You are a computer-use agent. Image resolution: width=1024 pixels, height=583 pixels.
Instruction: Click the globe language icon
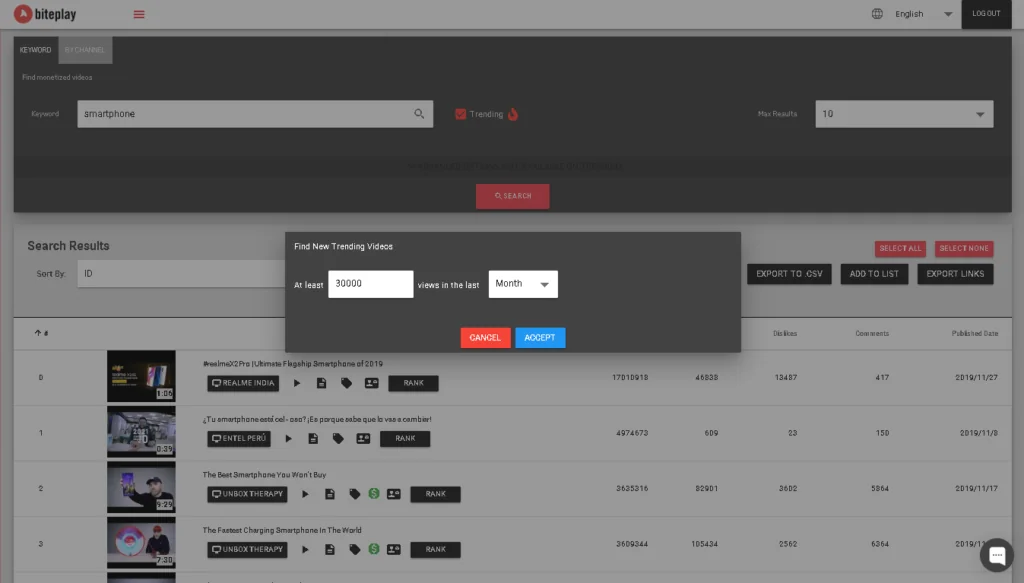[877, 14]
